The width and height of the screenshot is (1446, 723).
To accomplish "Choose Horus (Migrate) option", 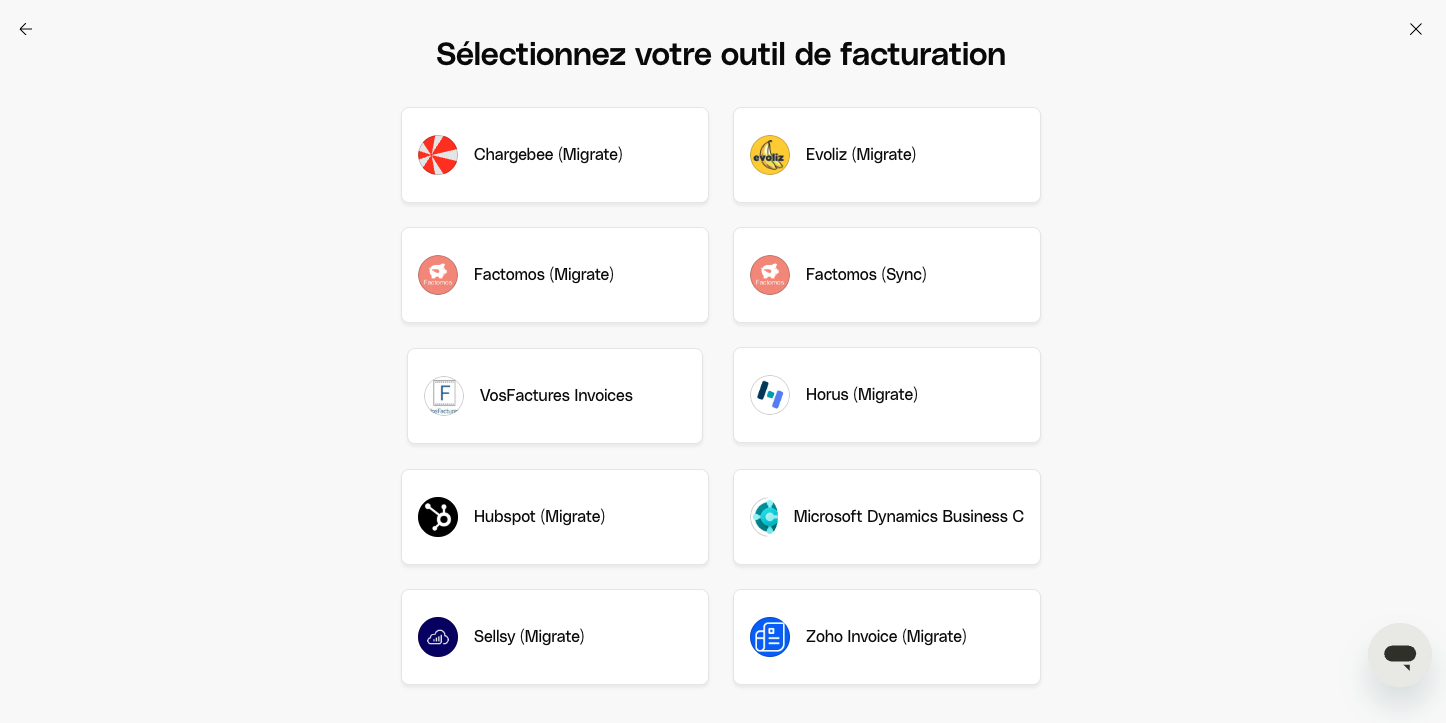I will [887, 395].
